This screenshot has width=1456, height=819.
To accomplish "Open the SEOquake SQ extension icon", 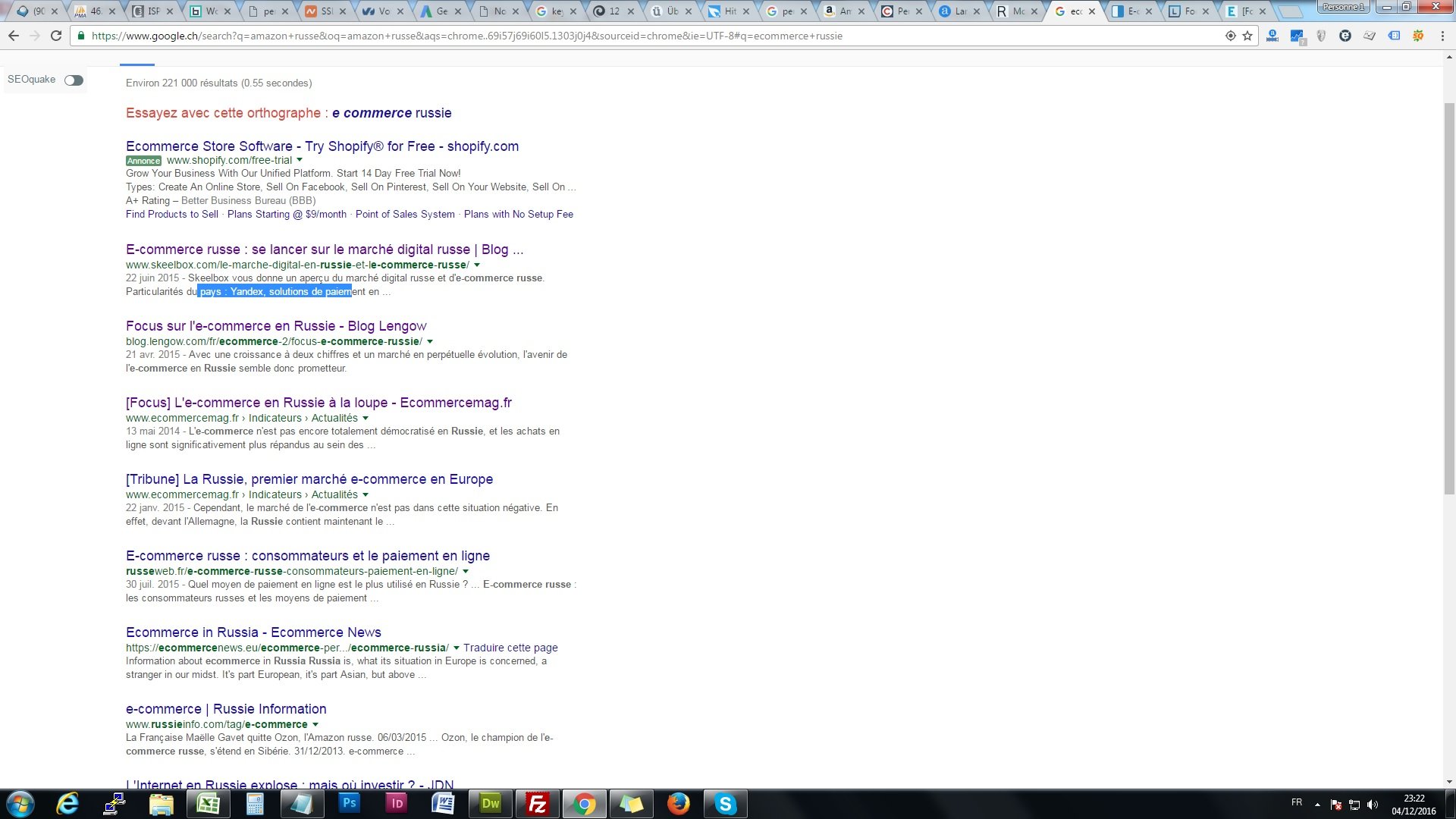I will 1417,36.
